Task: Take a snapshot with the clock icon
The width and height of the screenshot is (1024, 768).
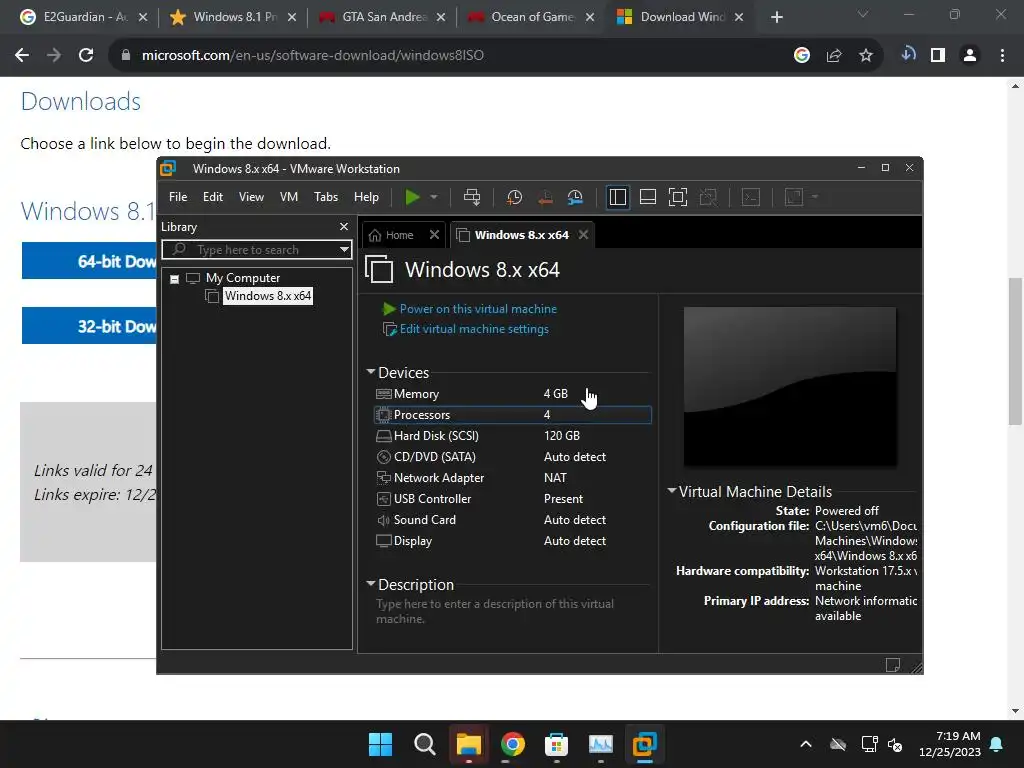Action: [x=515, y=197]
